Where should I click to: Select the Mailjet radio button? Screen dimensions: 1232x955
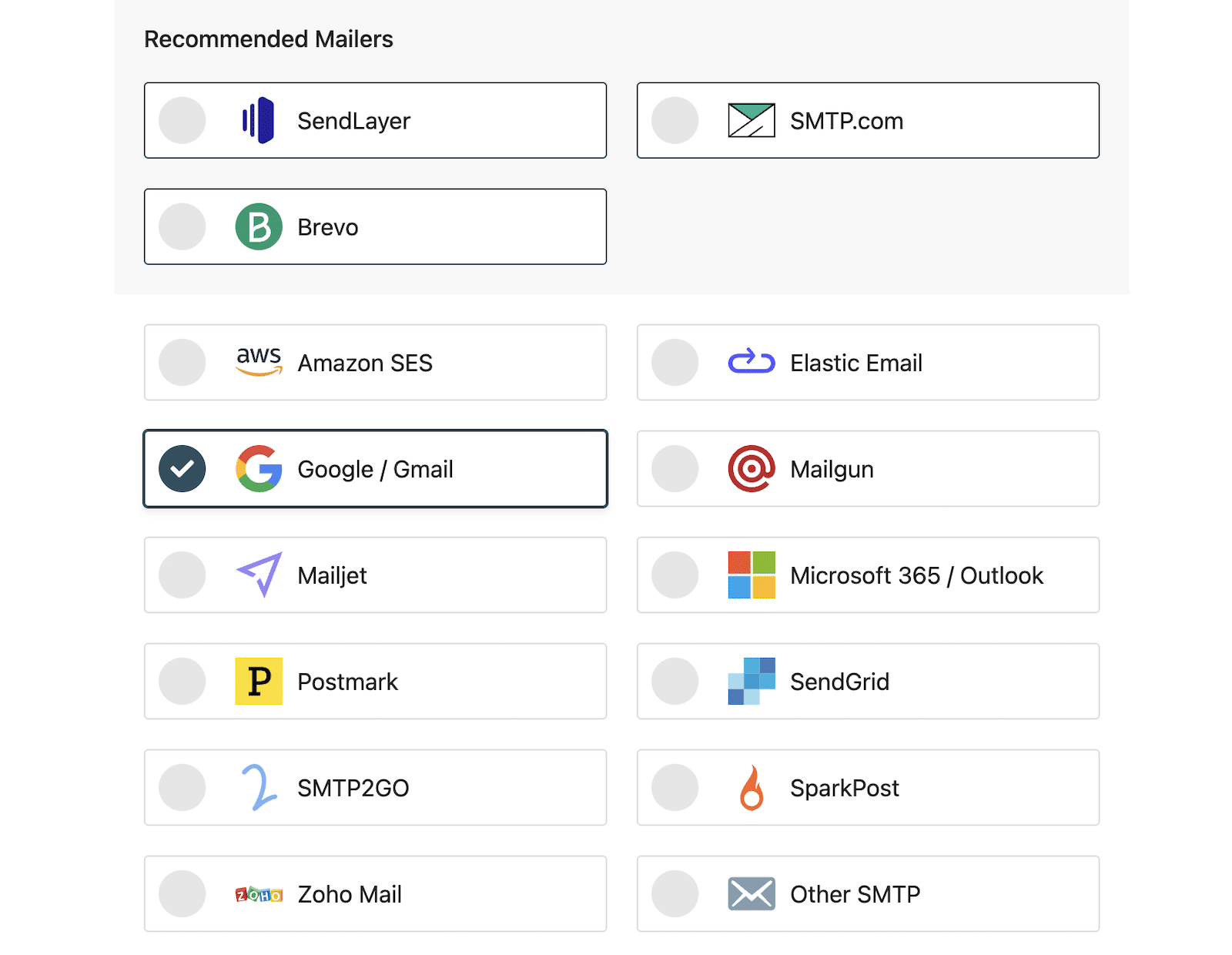click(182, 575)
